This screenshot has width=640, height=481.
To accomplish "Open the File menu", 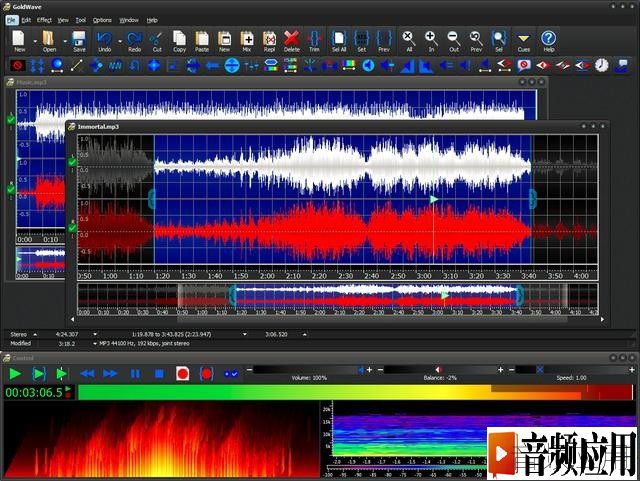I will tap(12, 20).
